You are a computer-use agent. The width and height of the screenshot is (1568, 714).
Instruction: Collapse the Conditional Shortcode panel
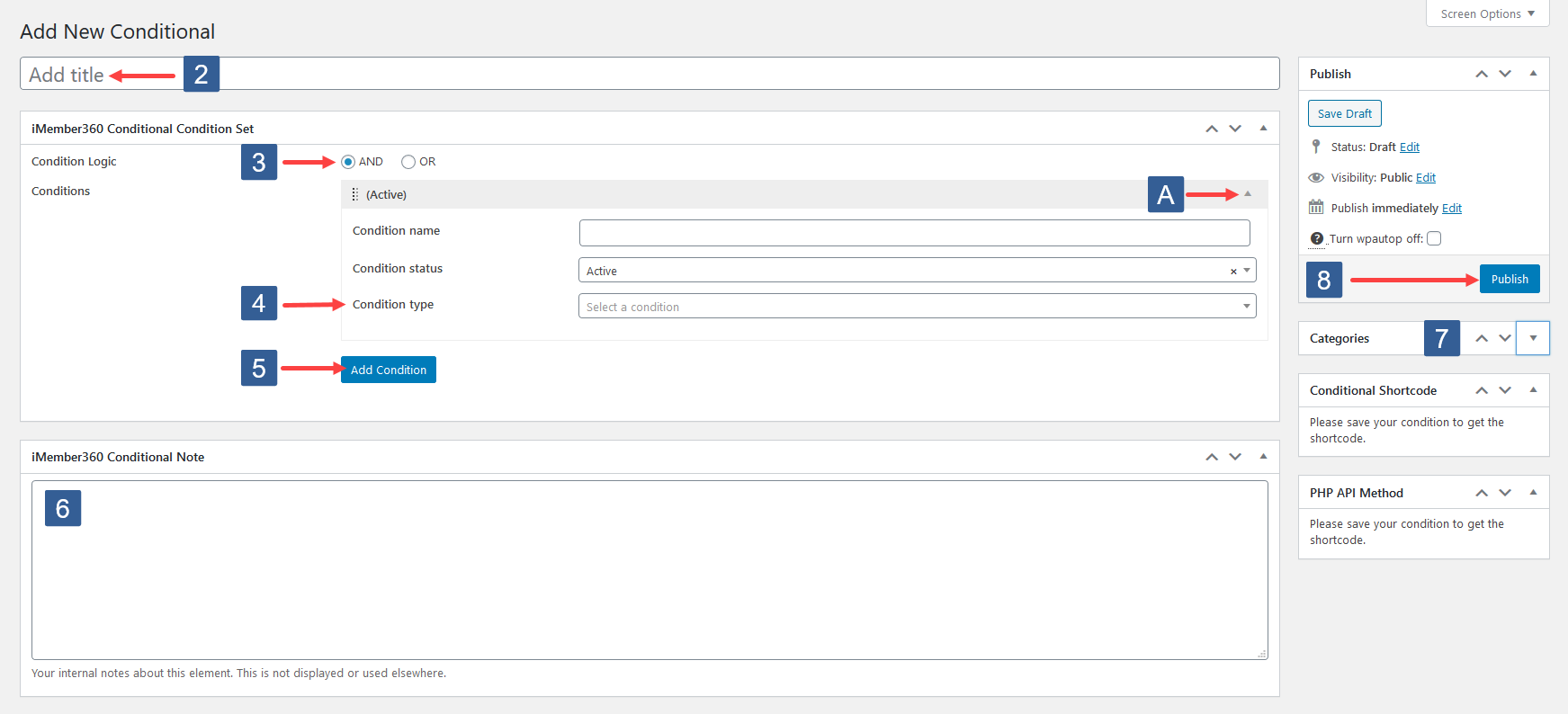pos(1533,390)
